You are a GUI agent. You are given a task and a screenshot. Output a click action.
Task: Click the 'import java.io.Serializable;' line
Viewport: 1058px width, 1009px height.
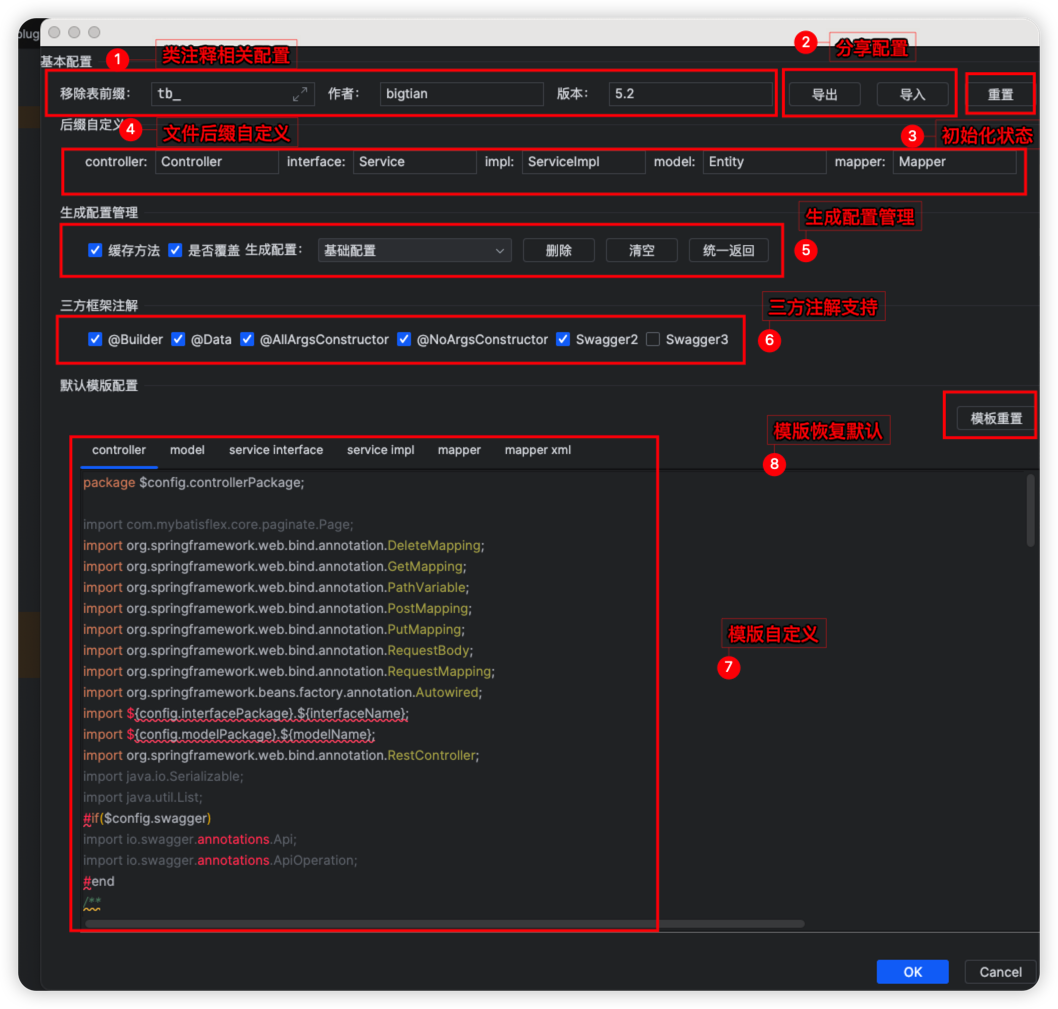point(163,776)
